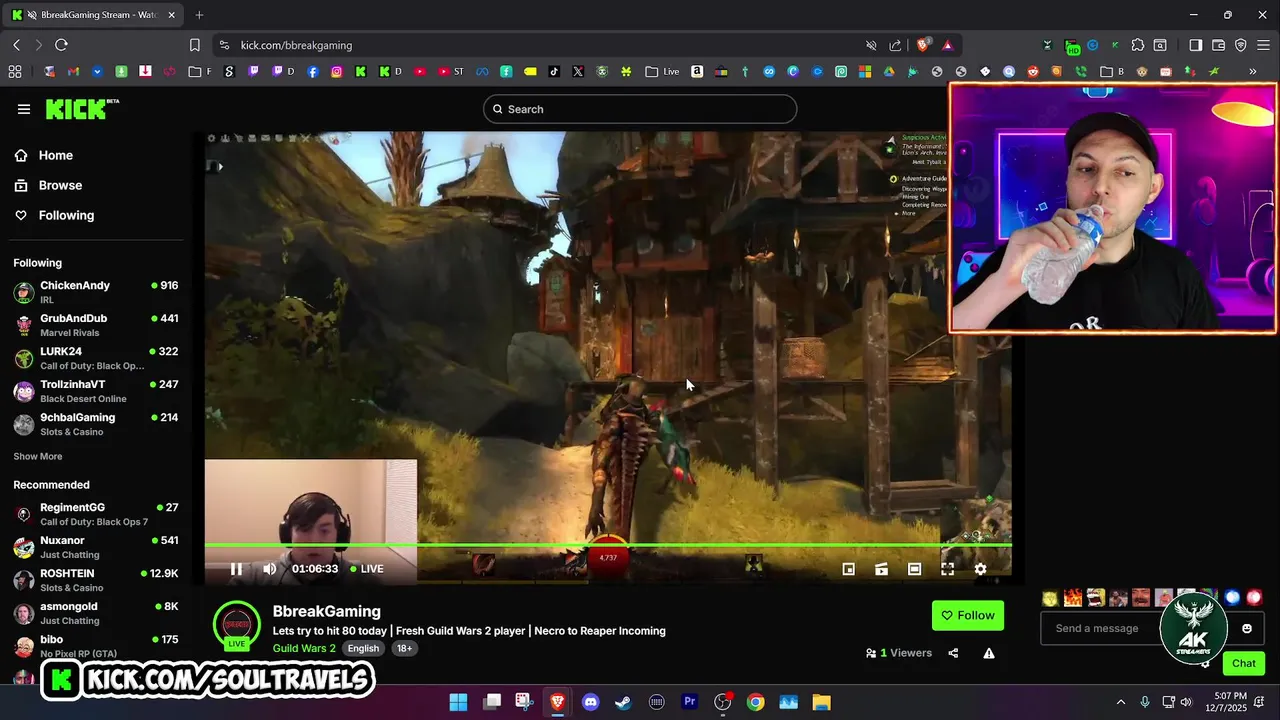Viewport: 1280px width, 720px height.
Task: Open the Brave VPN shield icon
Action: pyautogui.click(x=1241, y=45)
